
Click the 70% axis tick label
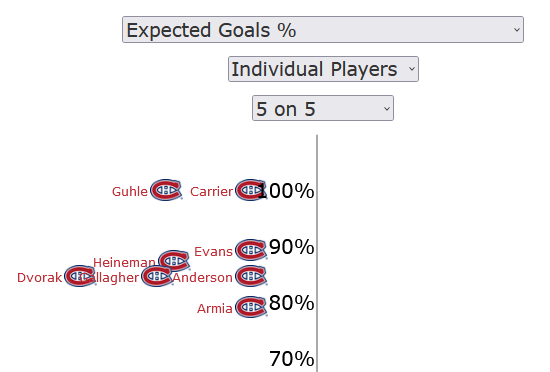(x=291, y=359)
